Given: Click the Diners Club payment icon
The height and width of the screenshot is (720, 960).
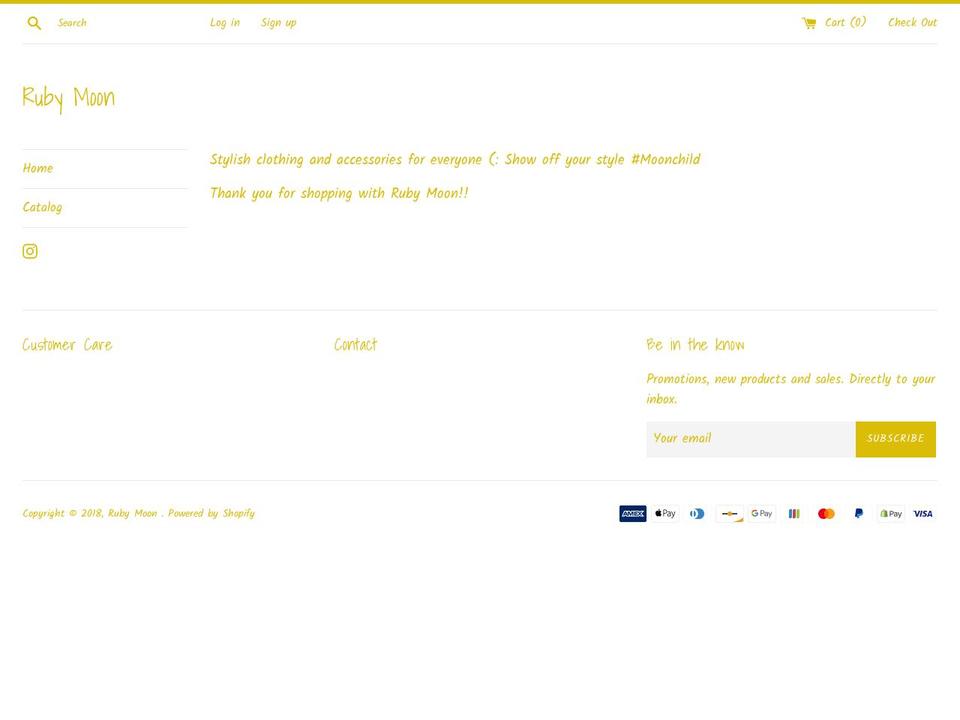Looking at the screenshot, I should coord(697,514).
